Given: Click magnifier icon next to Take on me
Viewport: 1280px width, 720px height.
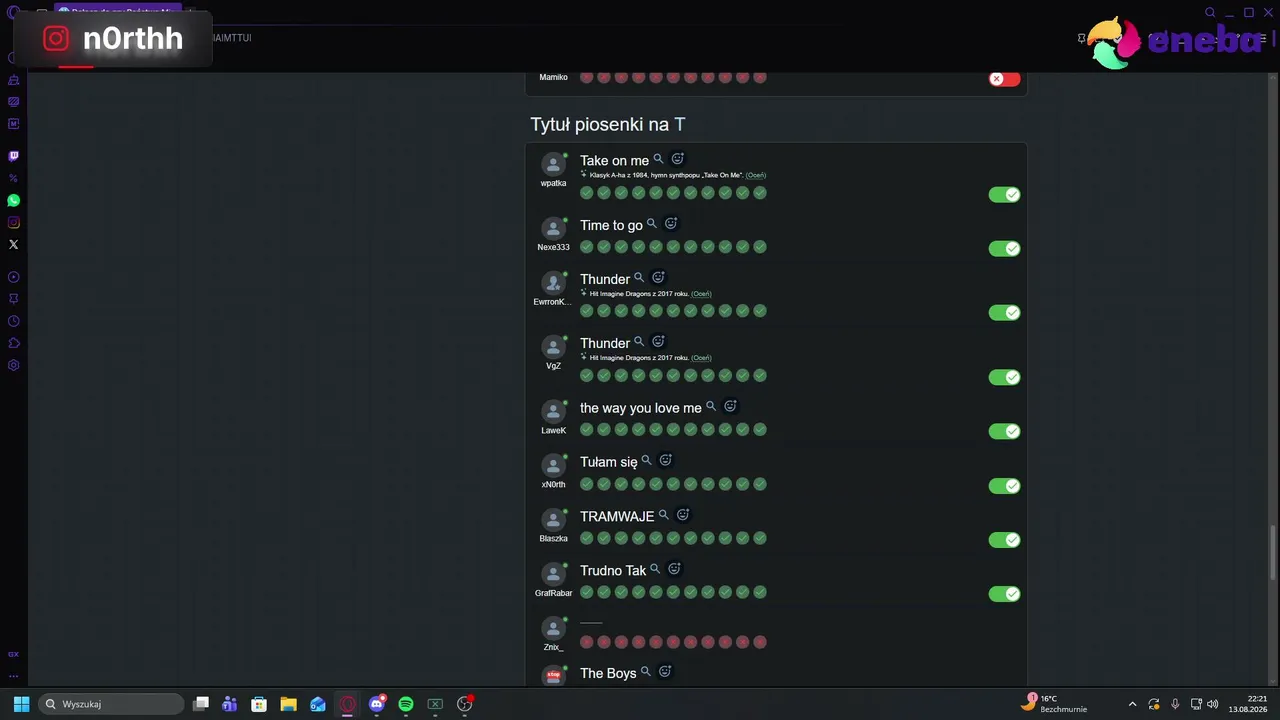Looking at the screenshot, I should click(658, 159).
